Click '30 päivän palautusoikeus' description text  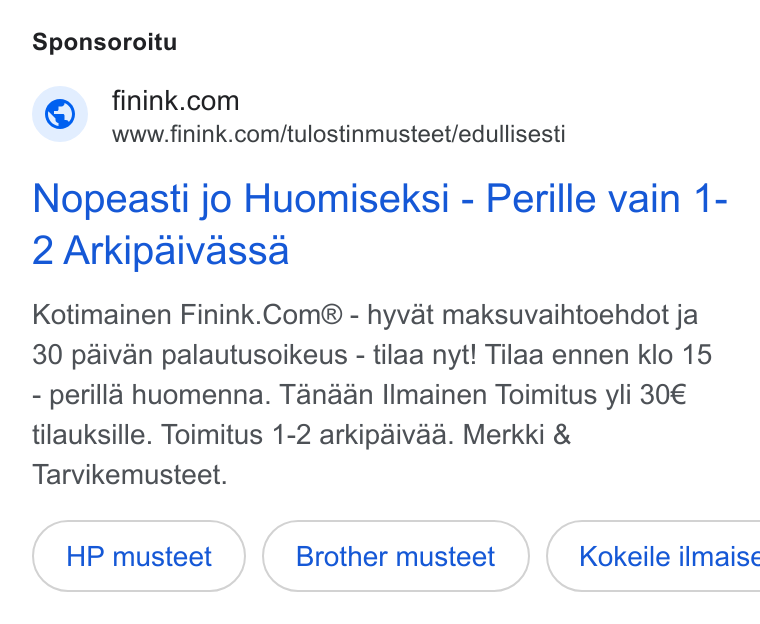click(190, 355)
